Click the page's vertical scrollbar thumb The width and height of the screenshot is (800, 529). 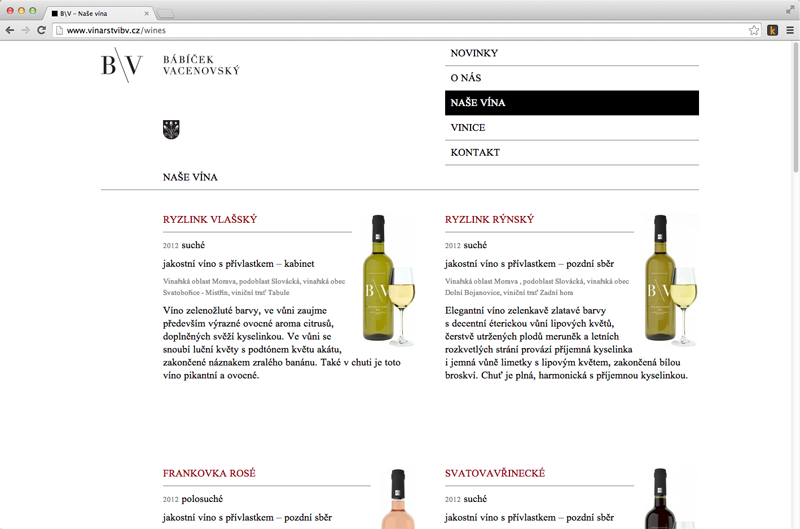coord(795,107)
